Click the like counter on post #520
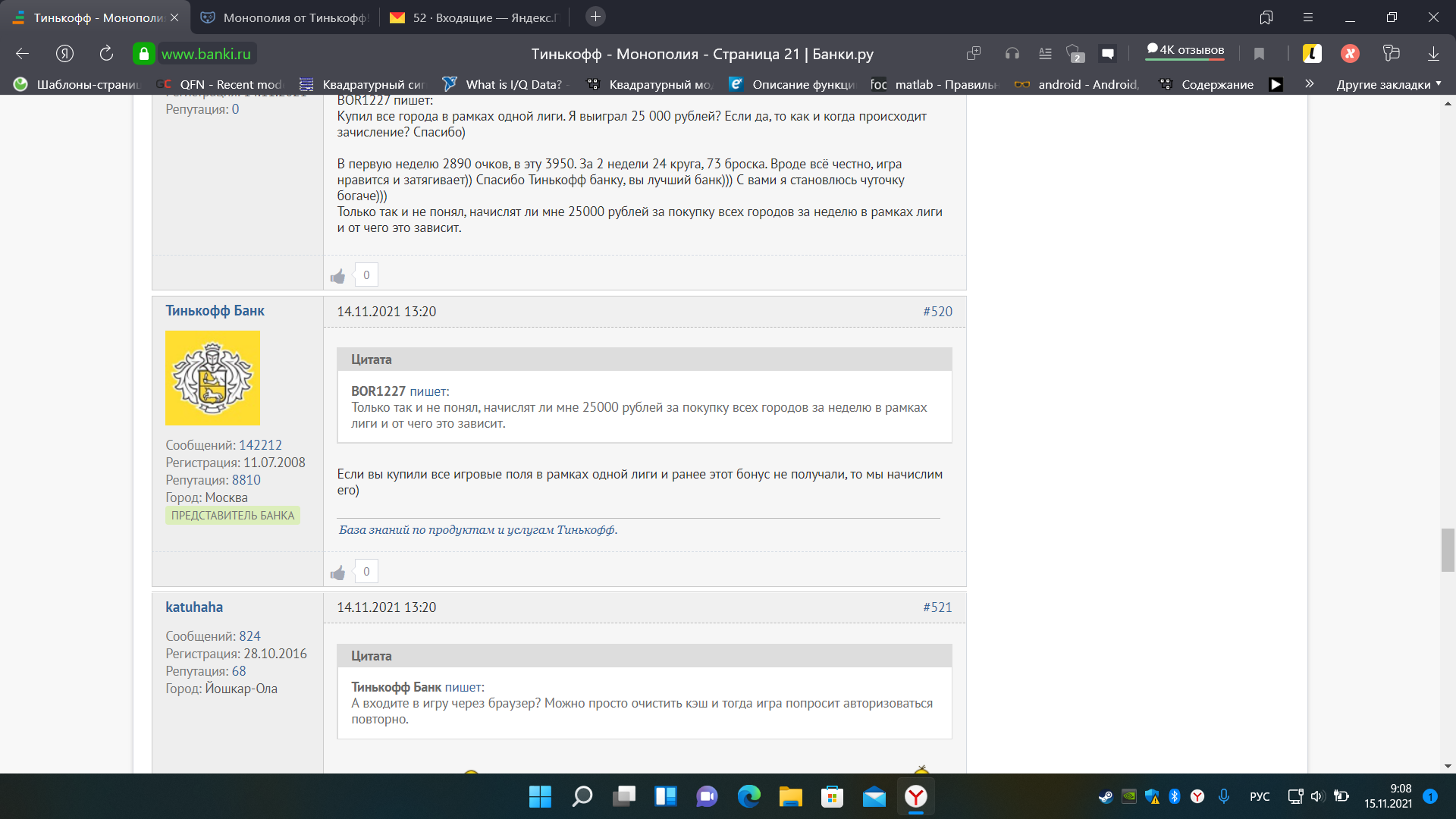This screenshot has width=1456, height=819. click(366, 572)
